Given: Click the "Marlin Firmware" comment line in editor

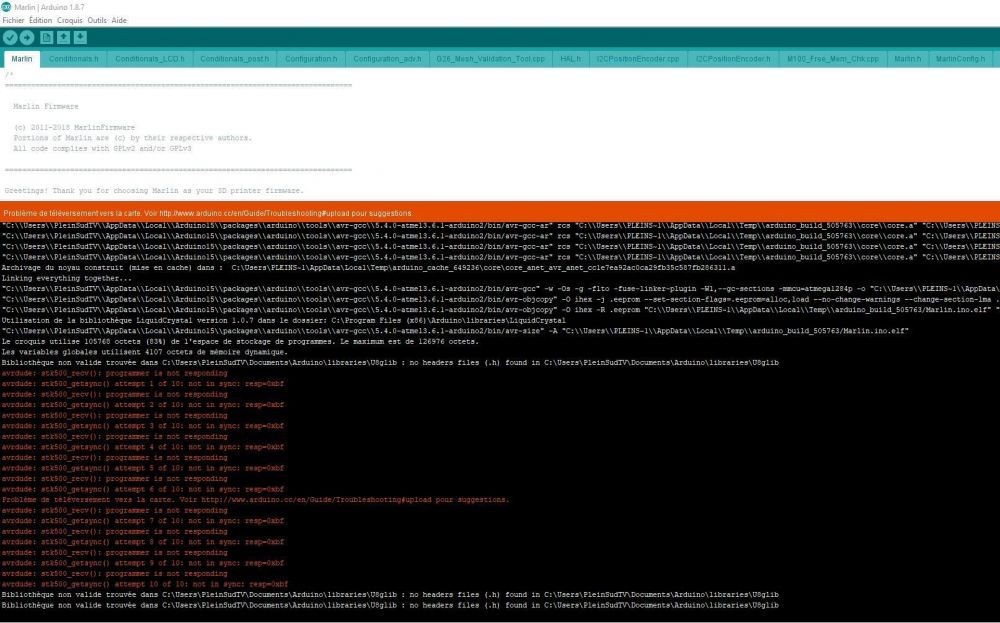Looking at the screenshot, I should pos(46,106).
